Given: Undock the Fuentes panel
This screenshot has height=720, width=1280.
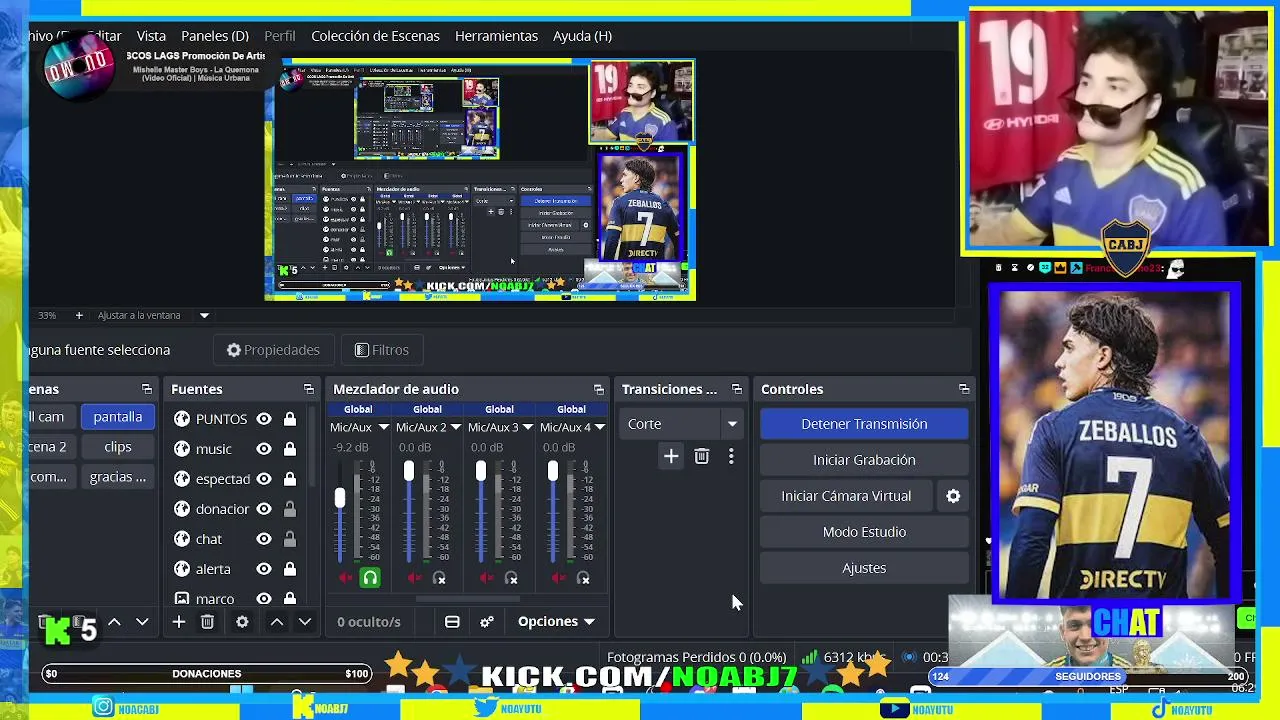Looking at the screenshot, I should (x=309, y=389).
